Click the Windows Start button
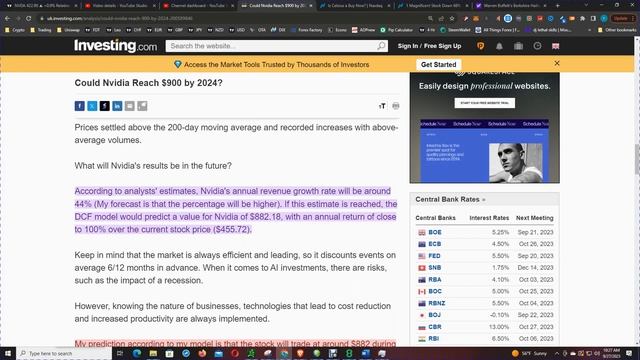 8,353
